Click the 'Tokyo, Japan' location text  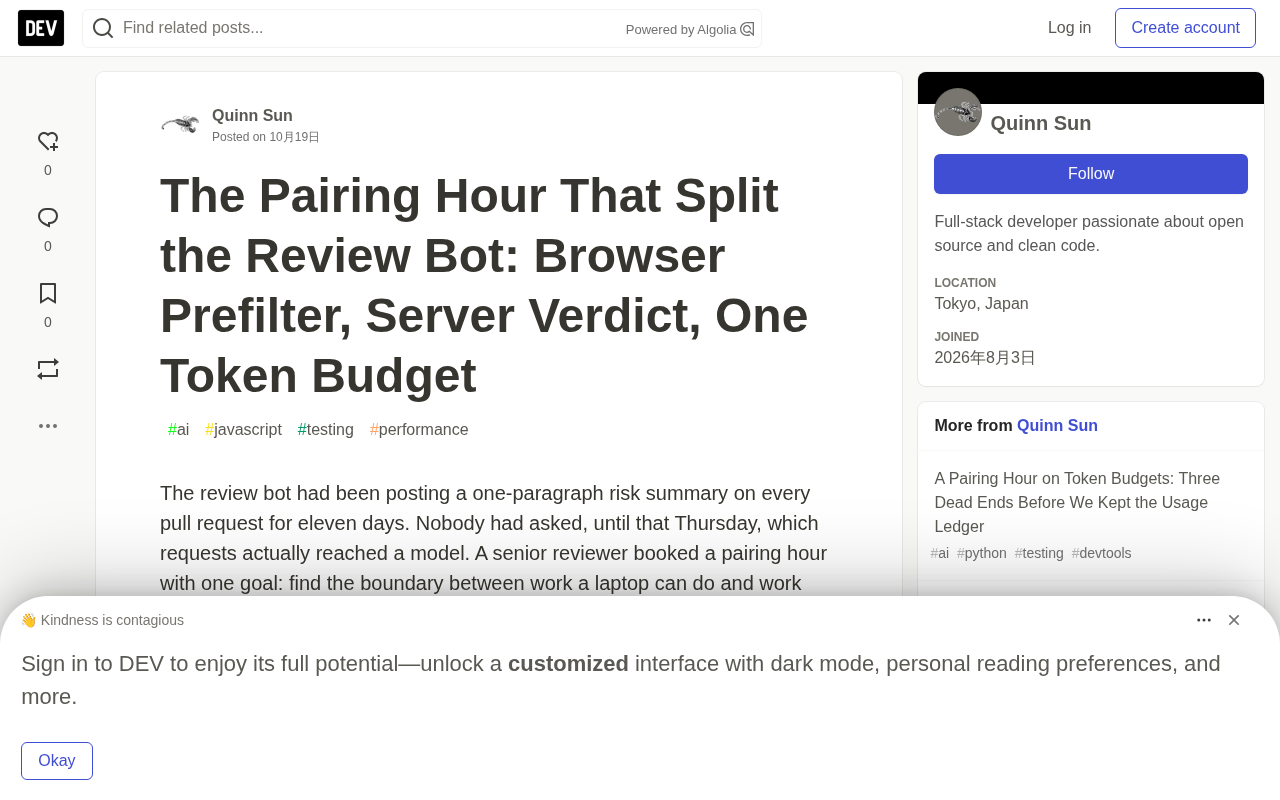(x=981, y=304)
